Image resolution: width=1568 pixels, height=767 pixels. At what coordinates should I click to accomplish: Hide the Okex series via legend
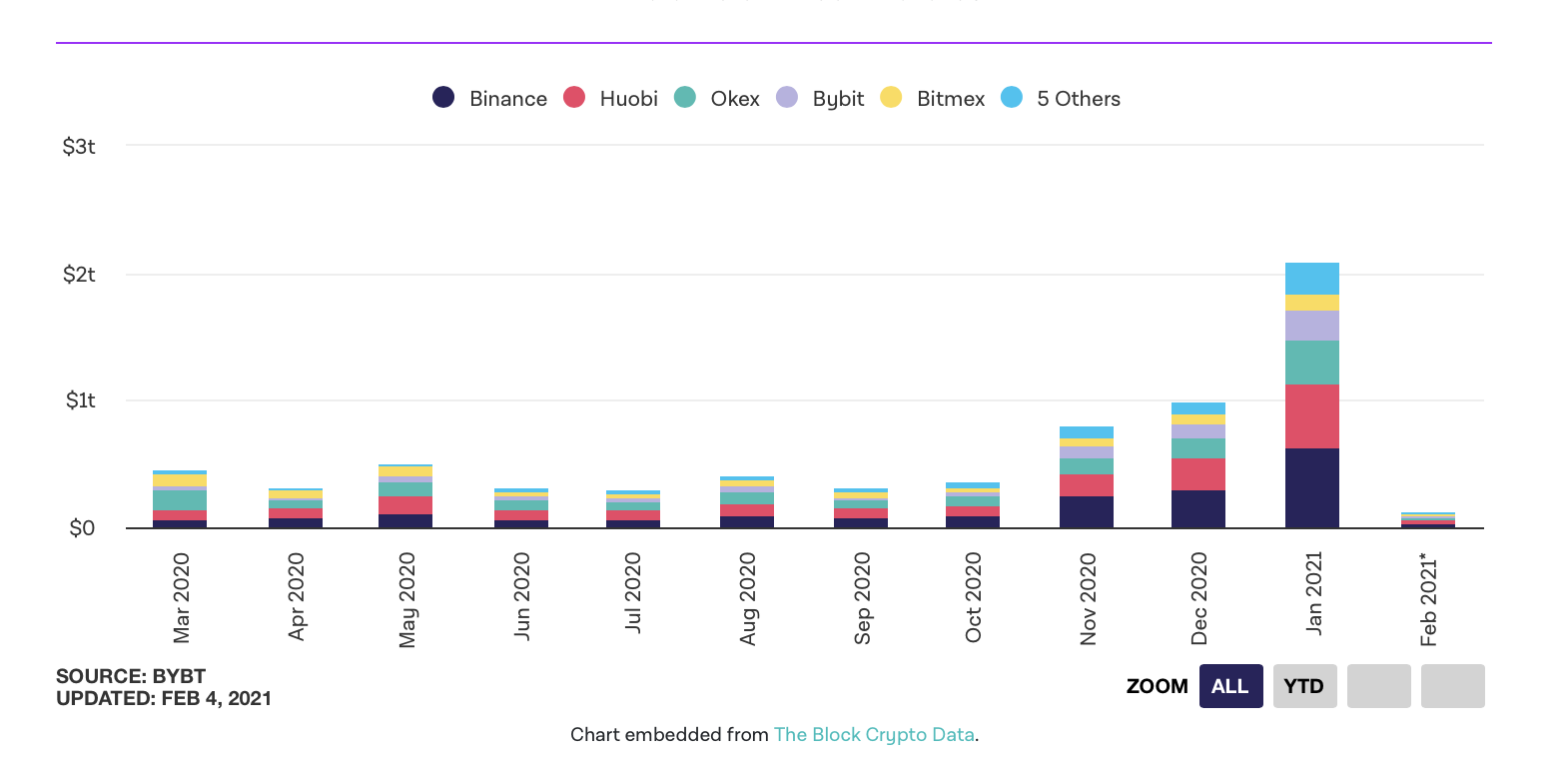click(x=685, y=97)
